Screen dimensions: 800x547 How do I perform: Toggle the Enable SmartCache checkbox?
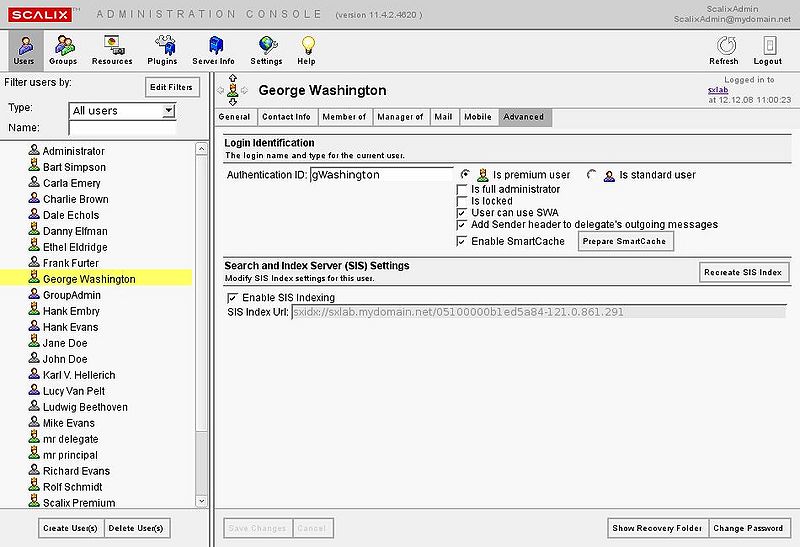coord(462,241)
